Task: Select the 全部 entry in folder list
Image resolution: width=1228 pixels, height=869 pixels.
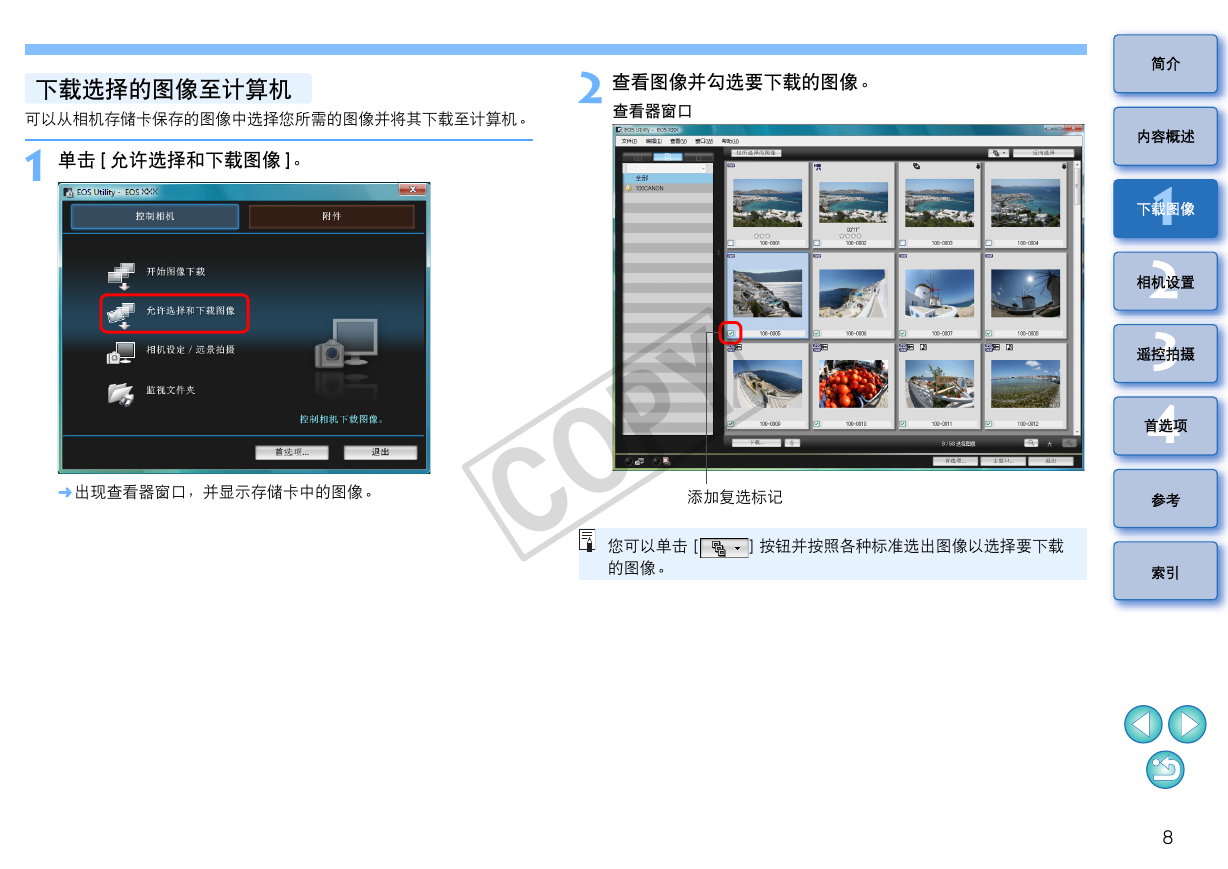Action: coord(668,178)
